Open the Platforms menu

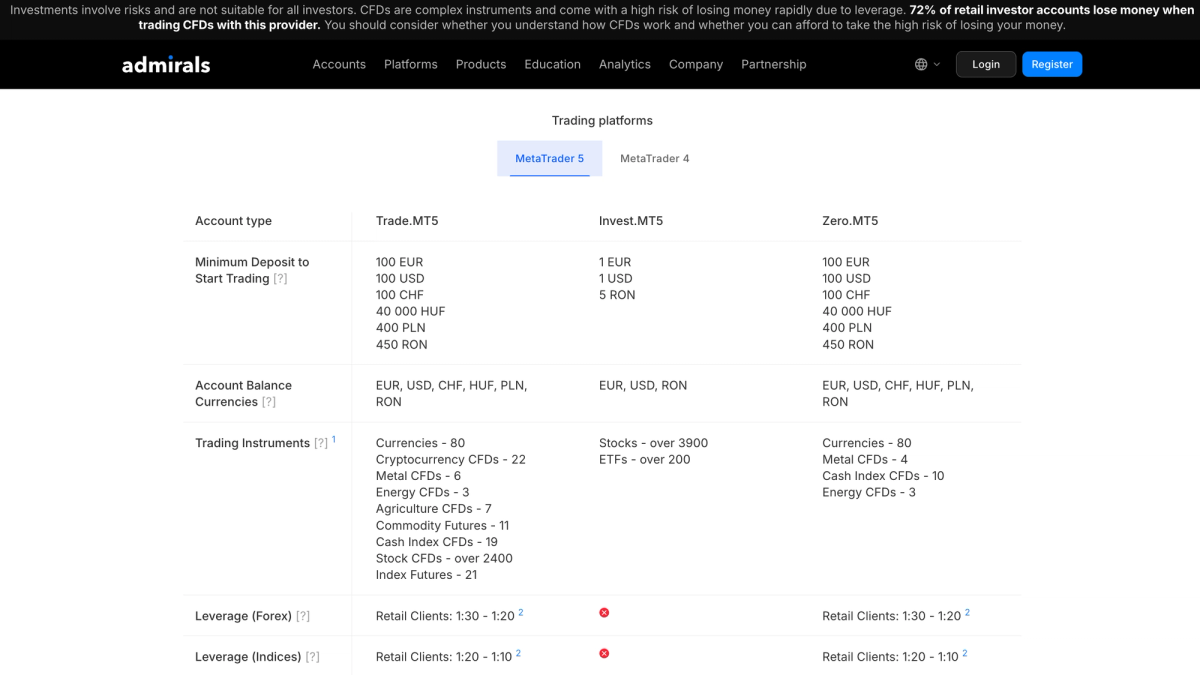[411, 64]
